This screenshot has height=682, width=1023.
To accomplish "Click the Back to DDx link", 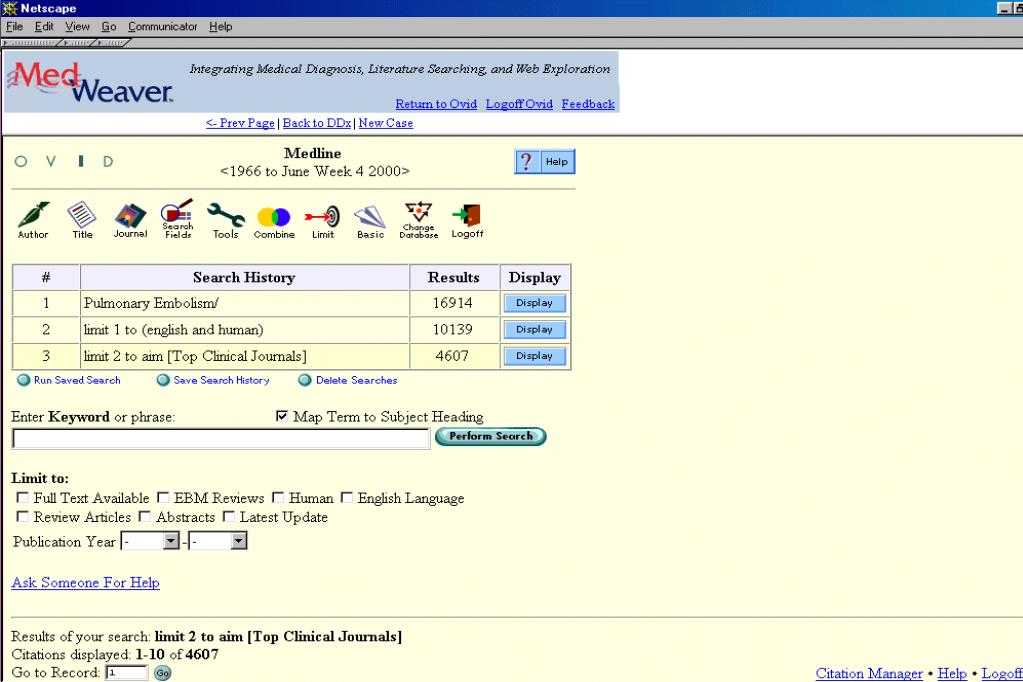I will (x=317, y=123).
